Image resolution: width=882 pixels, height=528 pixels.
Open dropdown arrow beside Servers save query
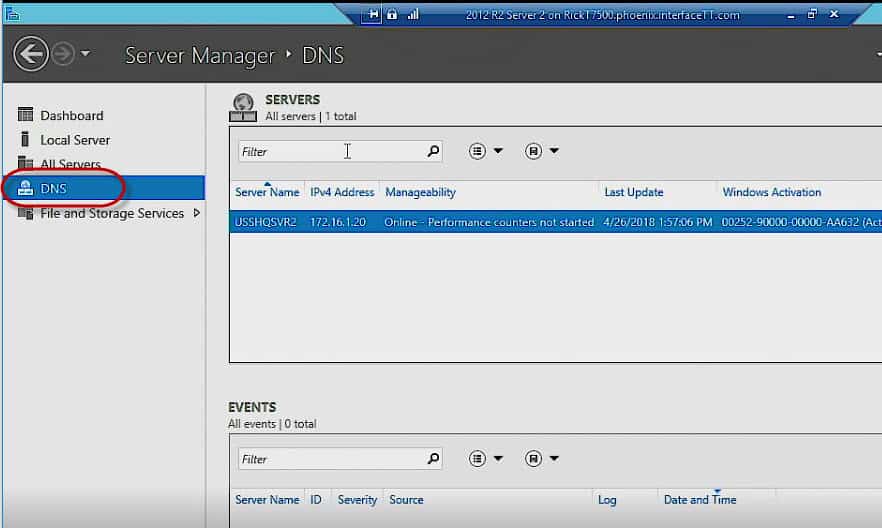[x=554, y=151]
